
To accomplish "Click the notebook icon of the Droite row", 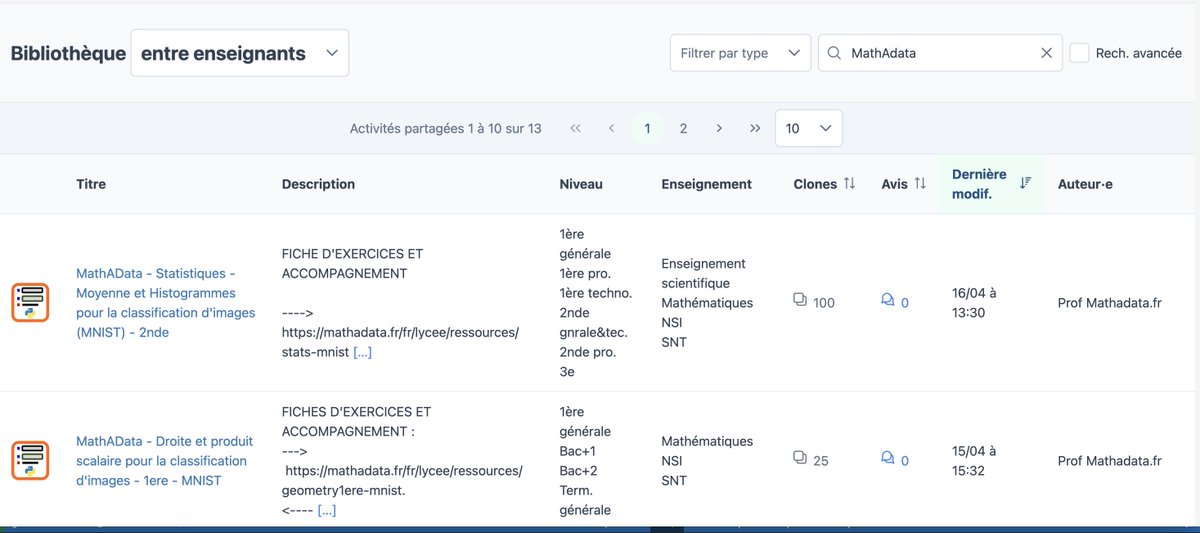I will 30,460.
